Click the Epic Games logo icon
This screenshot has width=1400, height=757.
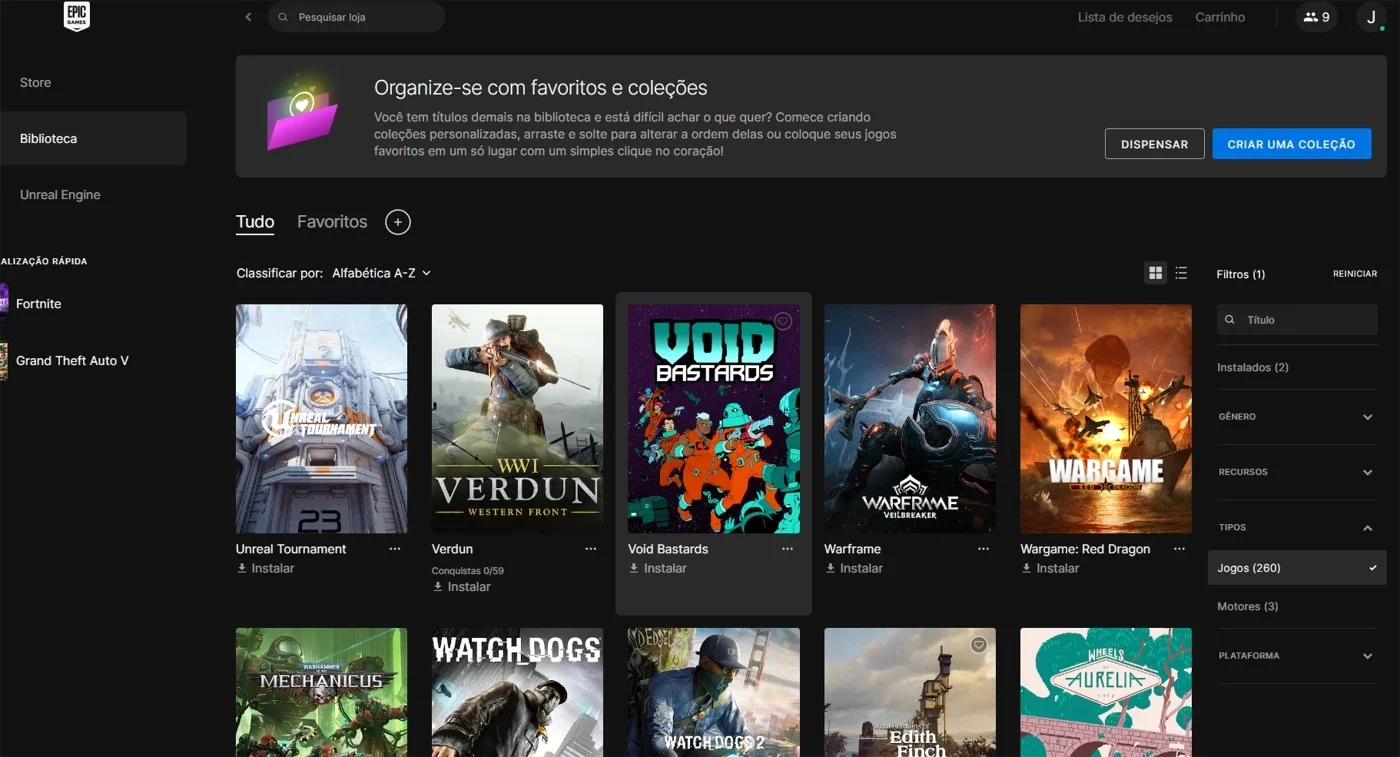tap(76, 17)
